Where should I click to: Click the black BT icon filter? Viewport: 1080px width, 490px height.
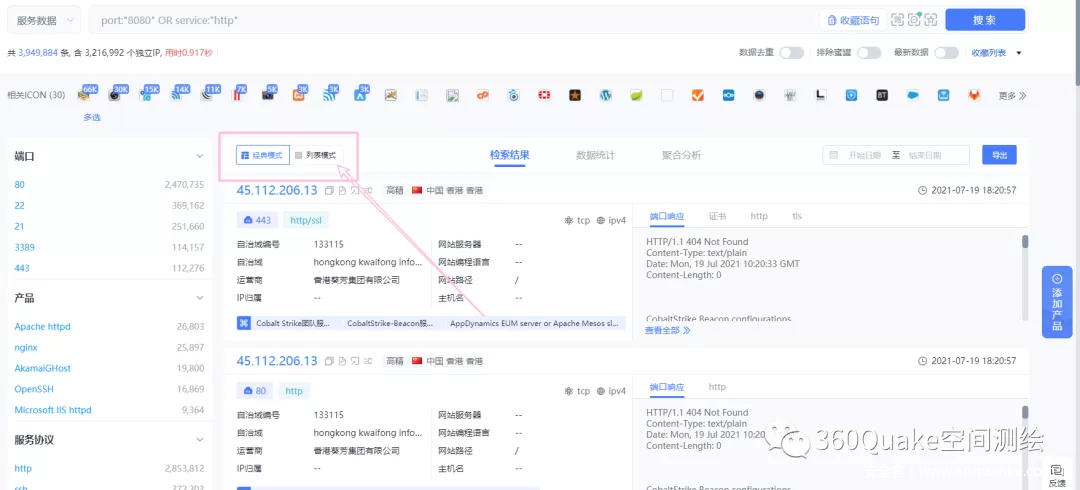point(882,95)
